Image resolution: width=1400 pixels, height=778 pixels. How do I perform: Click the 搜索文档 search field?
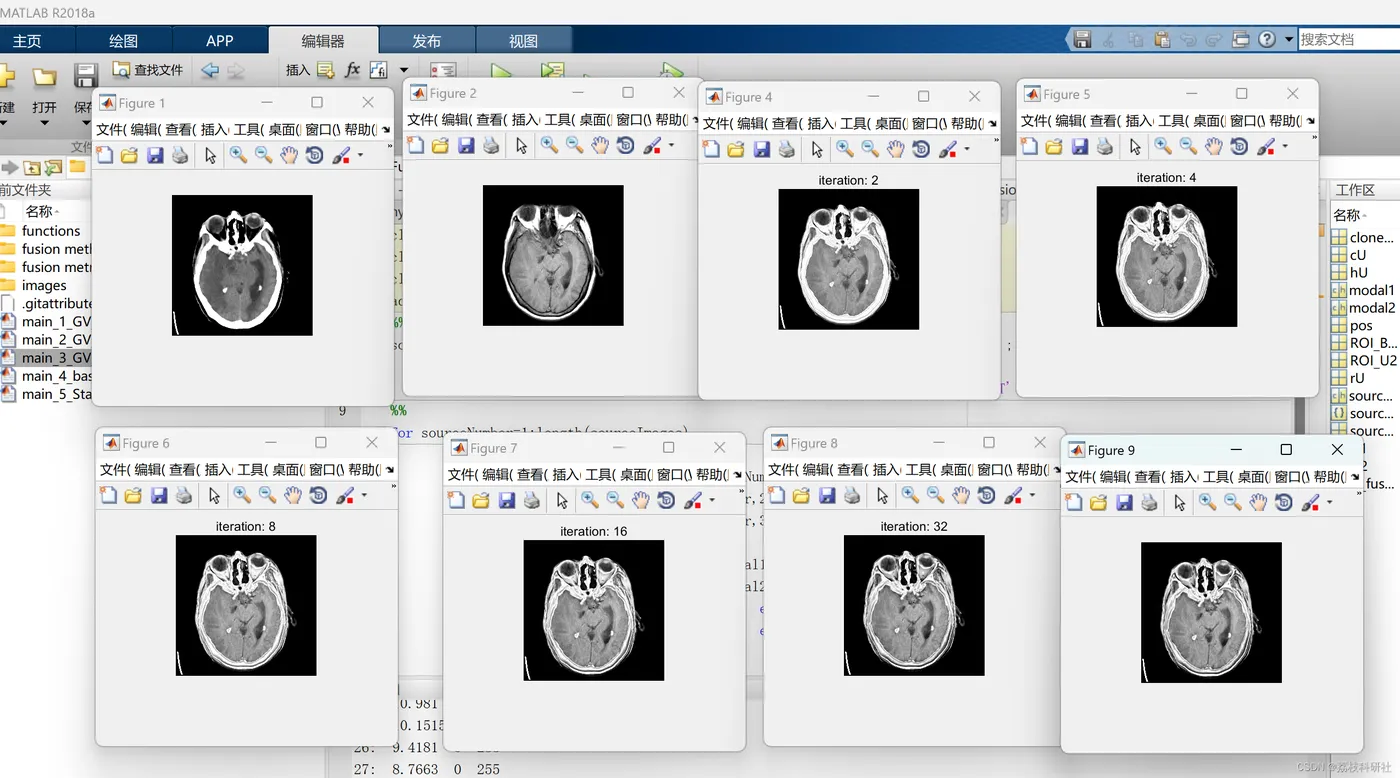point(1349,39)
